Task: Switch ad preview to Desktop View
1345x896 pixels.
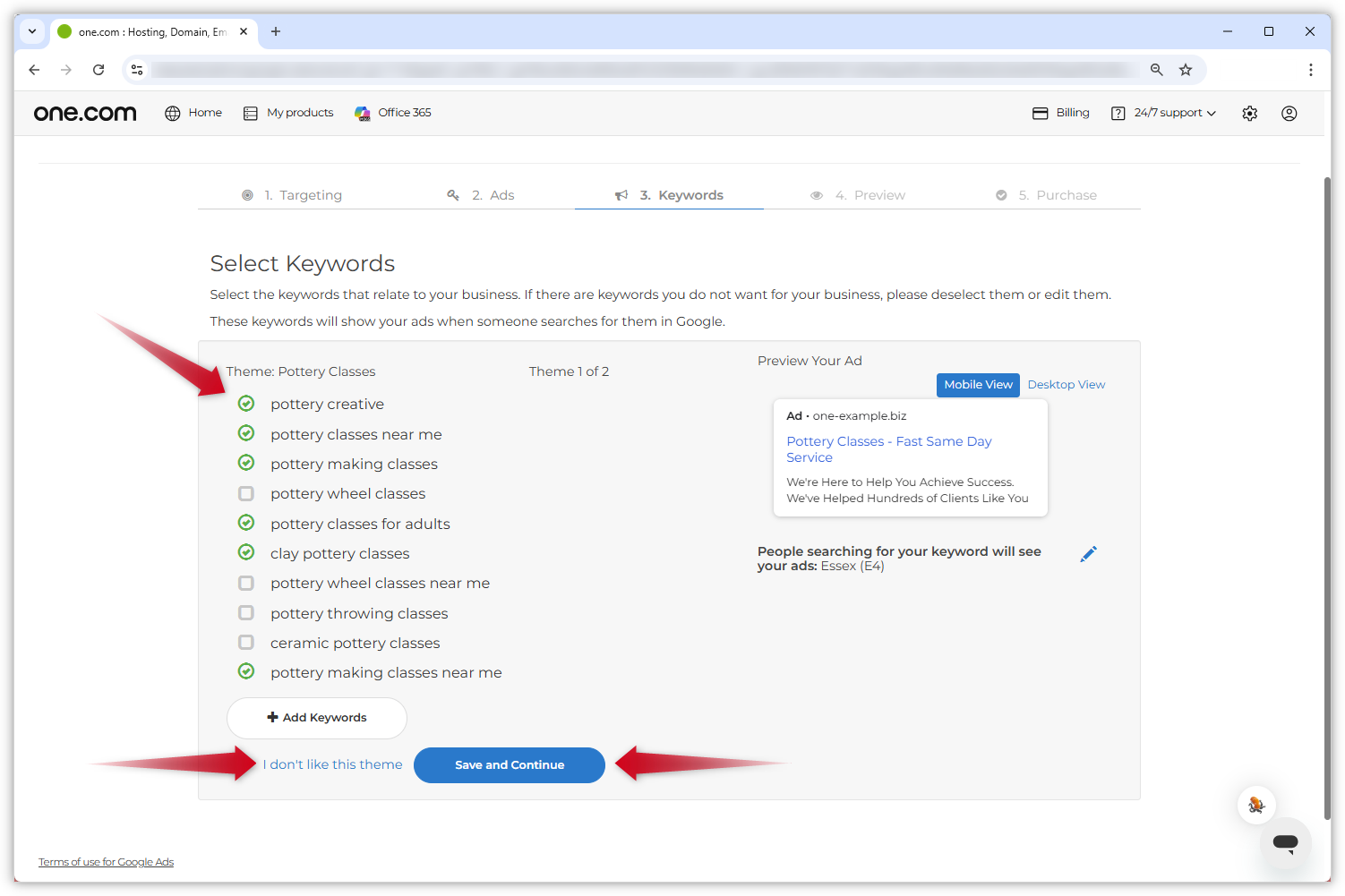Action: tap(1067, 385)
